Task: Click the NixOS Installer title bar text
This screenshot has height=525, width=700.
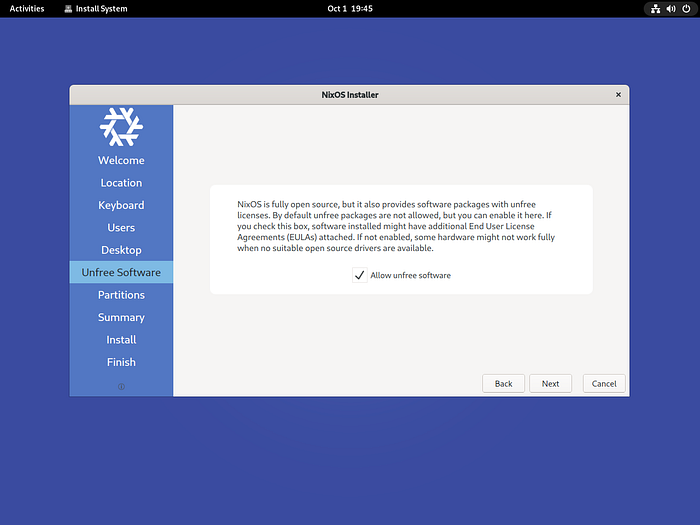Action: (350, 95)
